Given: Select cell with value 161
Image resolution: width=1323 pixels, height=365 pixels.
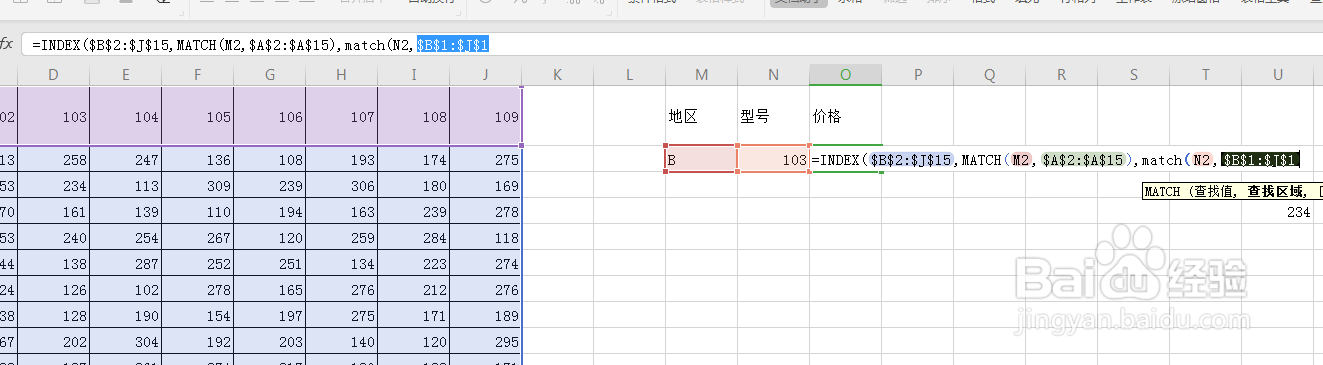Looking at the screenshot, I should click(x=53, y=212).
